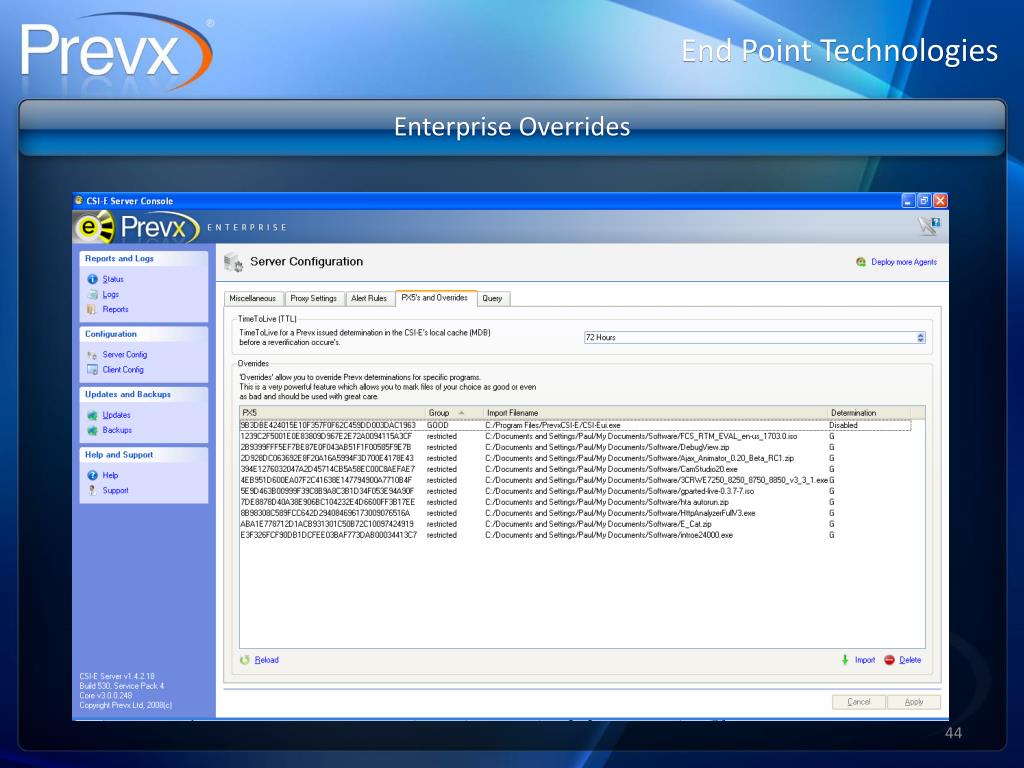The height and width of the screenshot is (768, 1024).
Task: Open the Status link
Action: tap(113, 279)
